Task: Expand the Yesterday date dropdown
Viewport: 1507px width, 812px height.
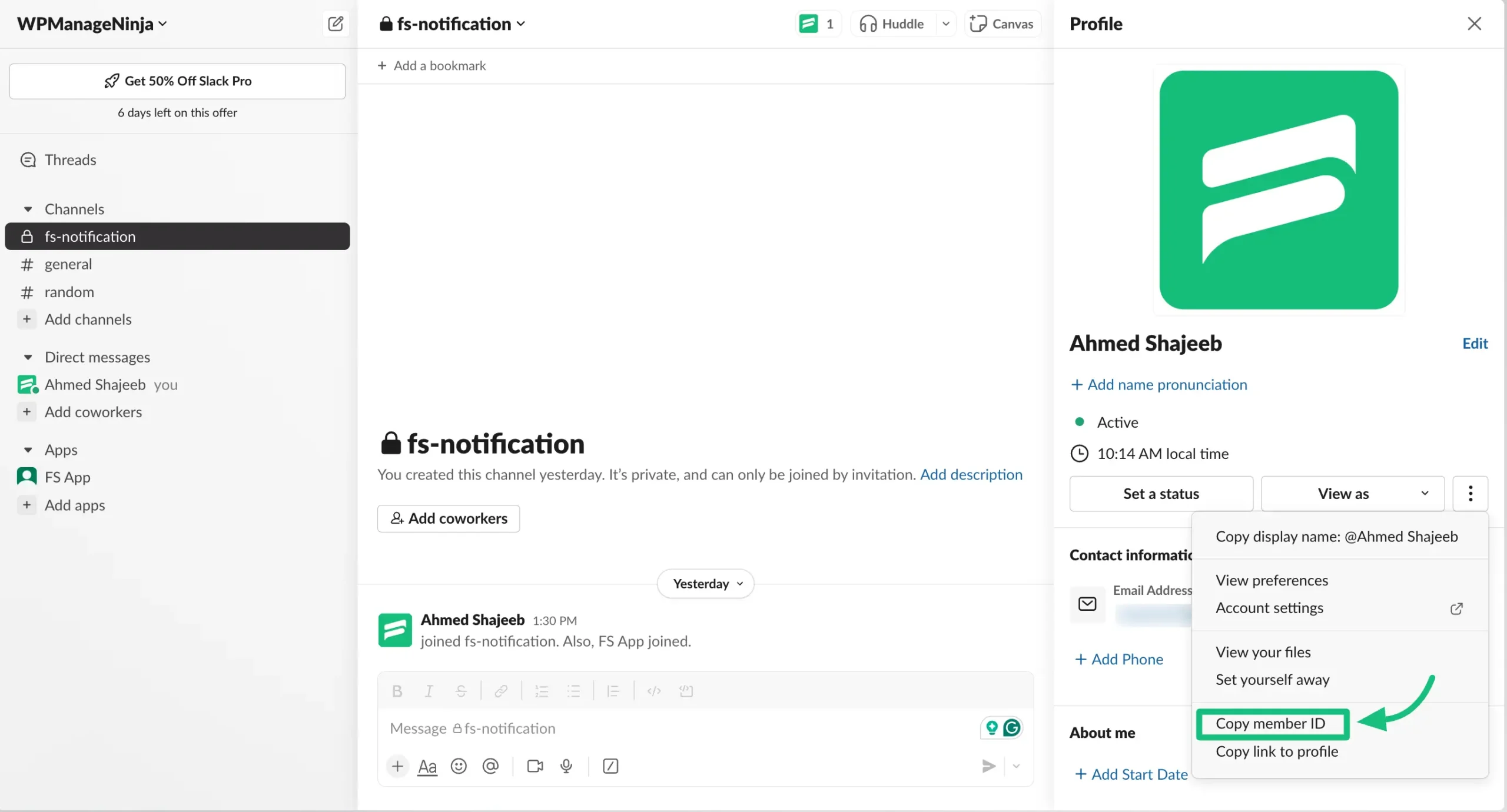Action: [x=705, y=583]
